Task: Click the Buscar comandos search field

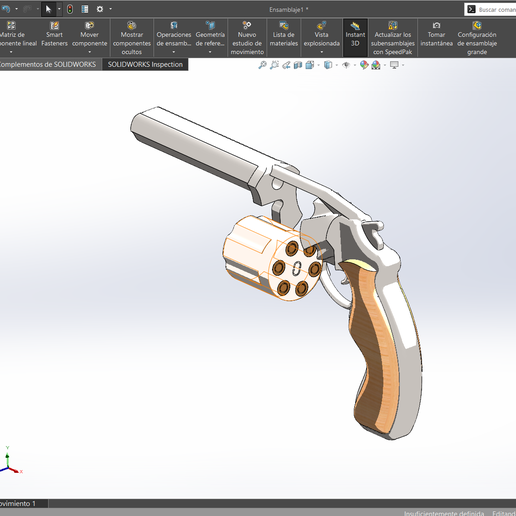Action: (x=497, y=10)
